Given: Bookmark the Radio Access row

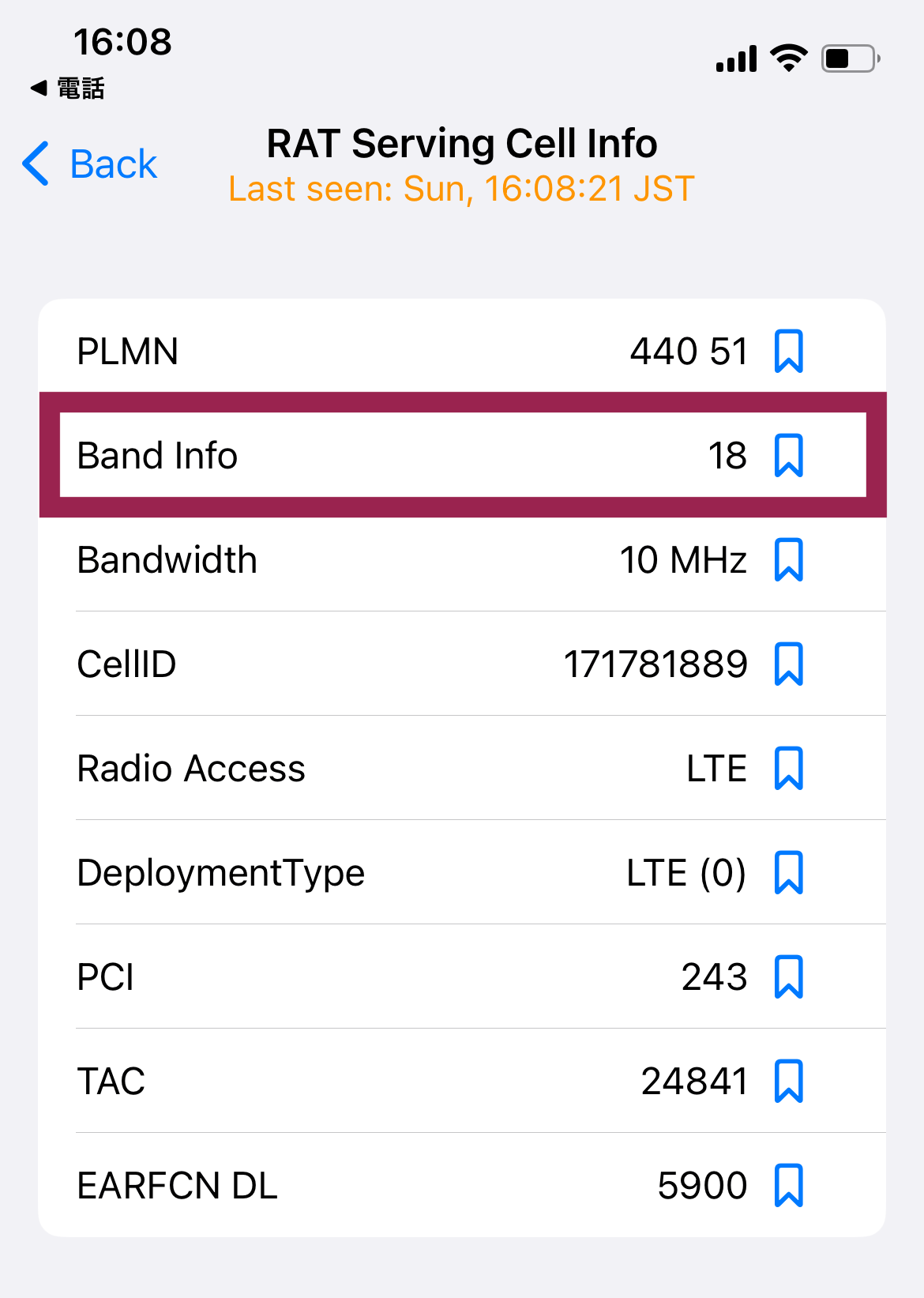Looking at the screenshot, I should [x=788, y=769].
